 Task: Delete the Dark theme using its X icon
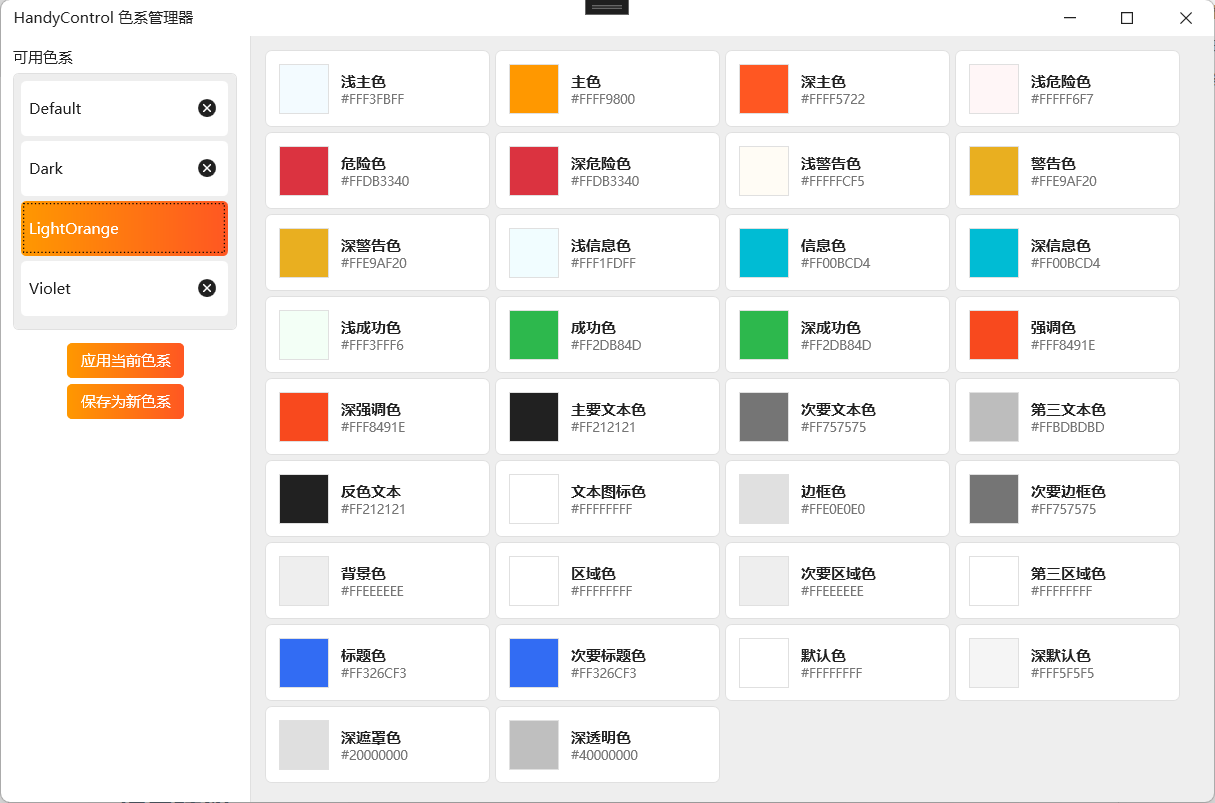[207, 168]
